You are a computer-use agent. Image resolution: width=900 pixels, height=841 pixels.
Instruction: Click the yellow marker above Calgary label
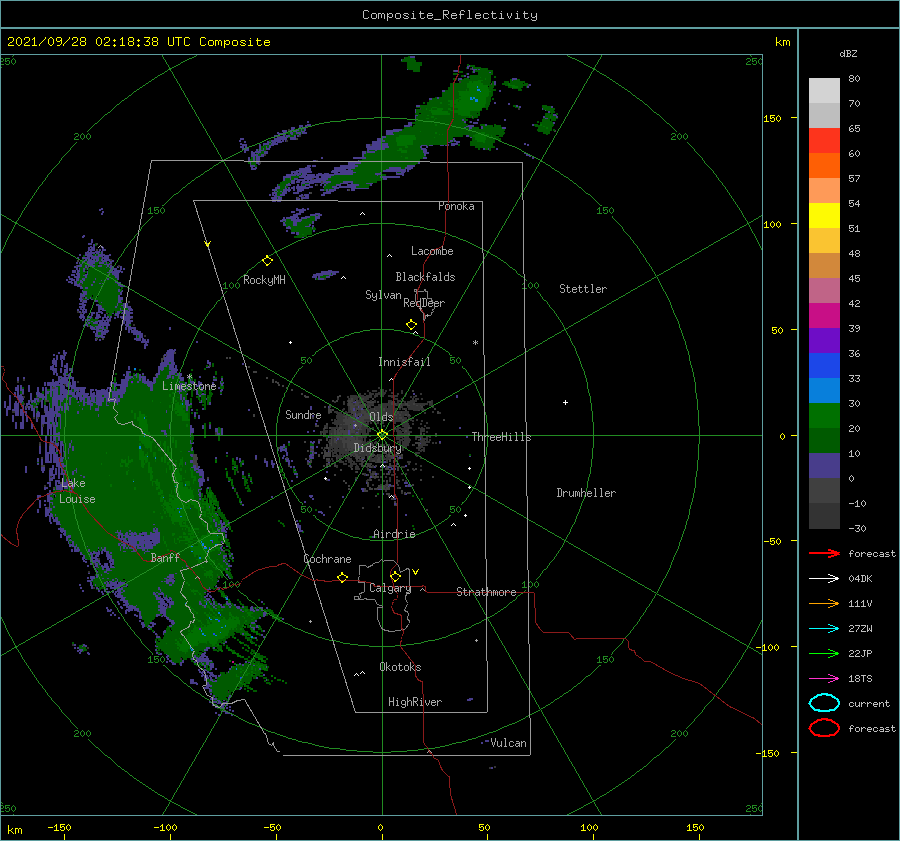point(395,576)
